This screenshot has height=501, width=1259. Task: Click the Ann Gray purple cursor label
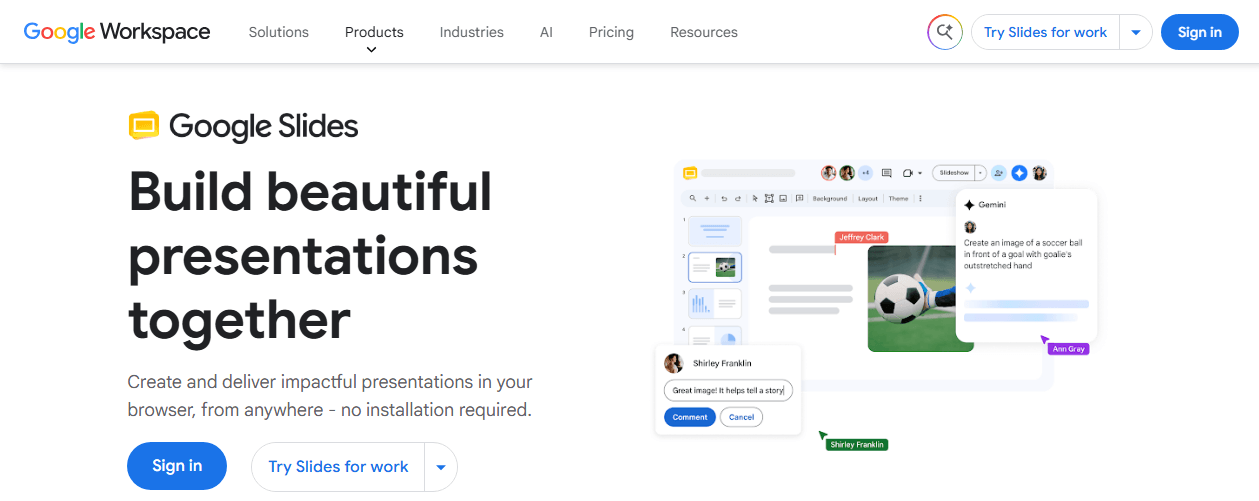1068,349
